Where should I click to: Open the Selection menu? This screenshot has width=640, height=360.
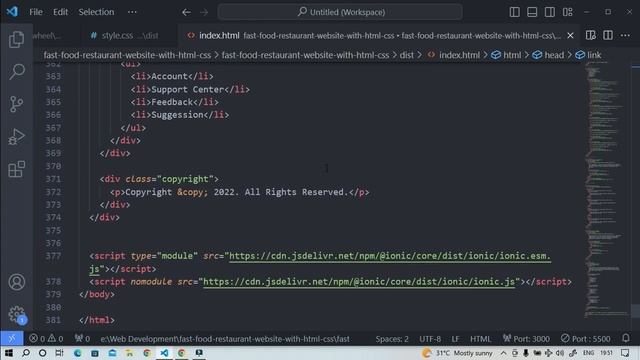(96, 12)
